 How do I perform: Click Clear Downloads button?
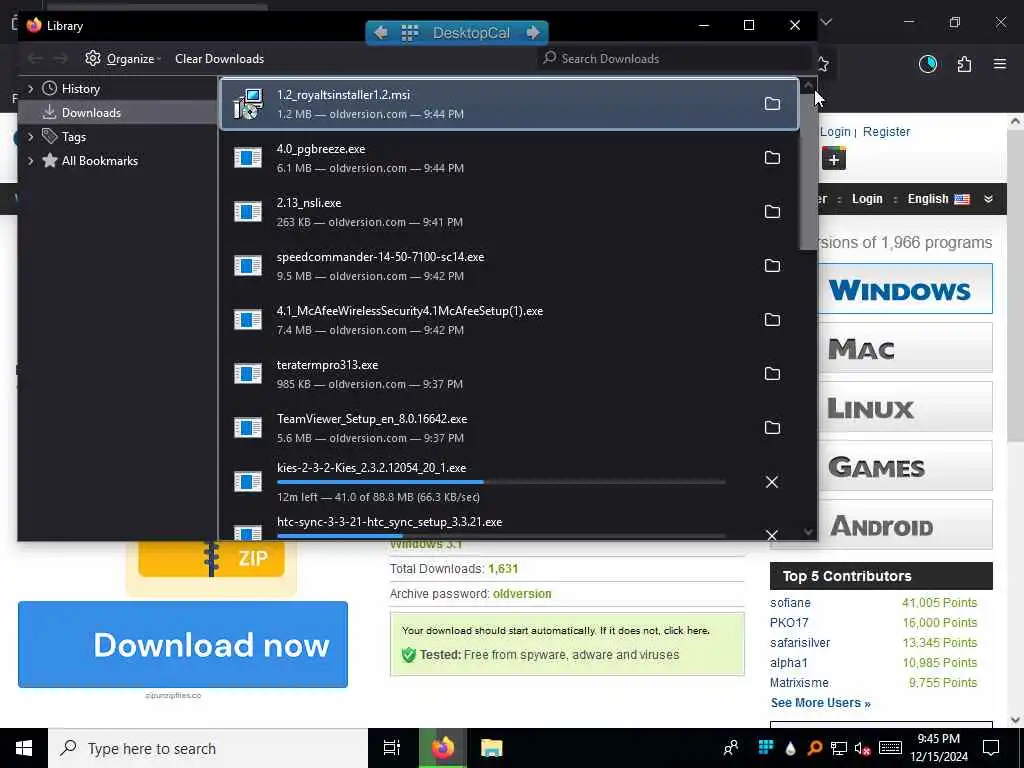pyautogui.click(x=219, y=59)
